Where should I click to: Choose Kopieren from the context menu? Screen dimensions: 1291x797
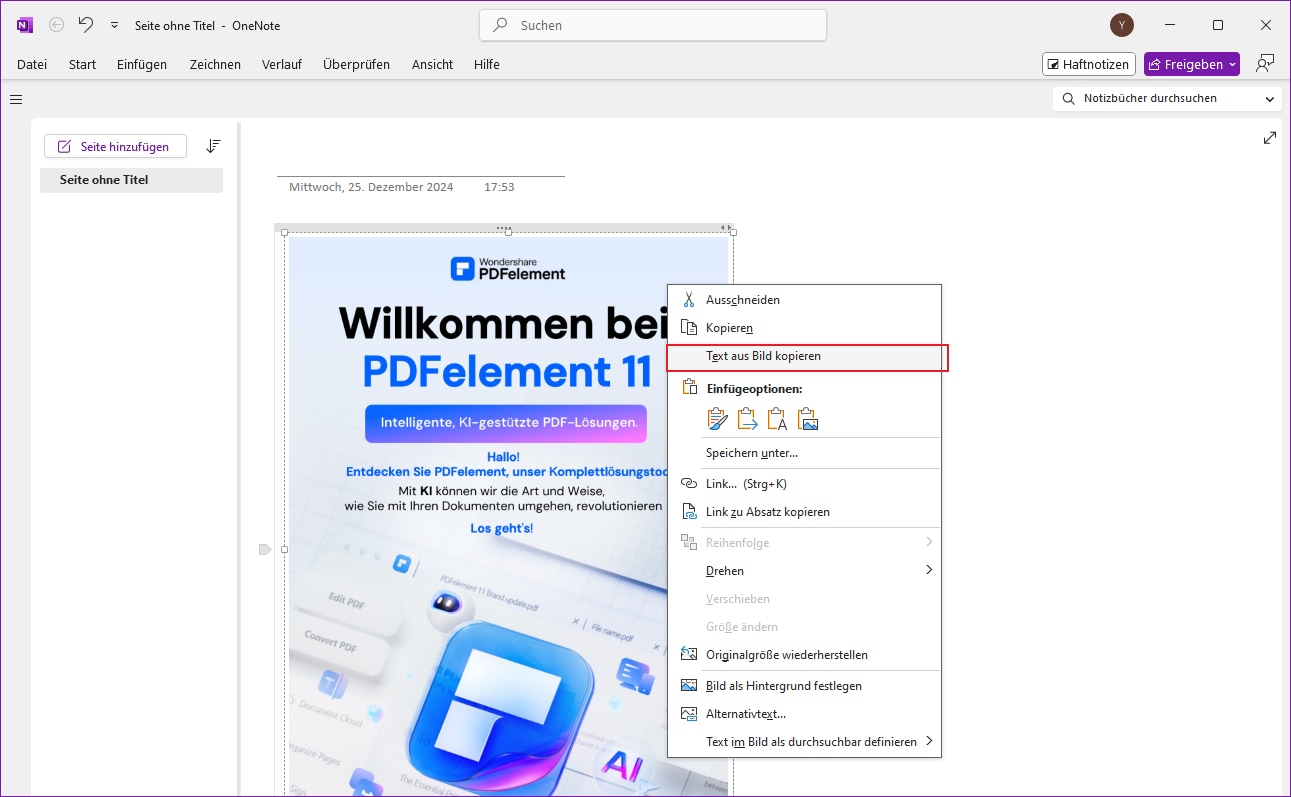click(x=804, y=327)
